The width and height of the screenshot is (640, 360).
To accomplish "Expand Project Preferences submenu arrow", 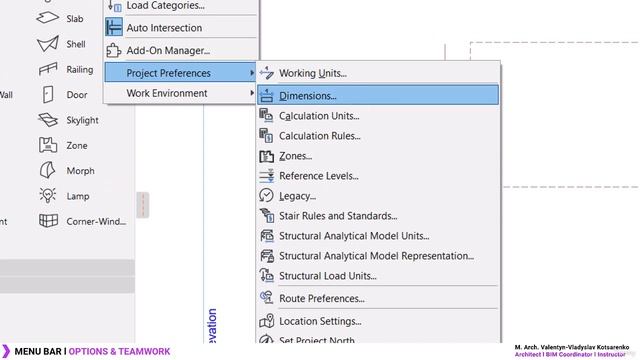I will [x=252, y=73].
